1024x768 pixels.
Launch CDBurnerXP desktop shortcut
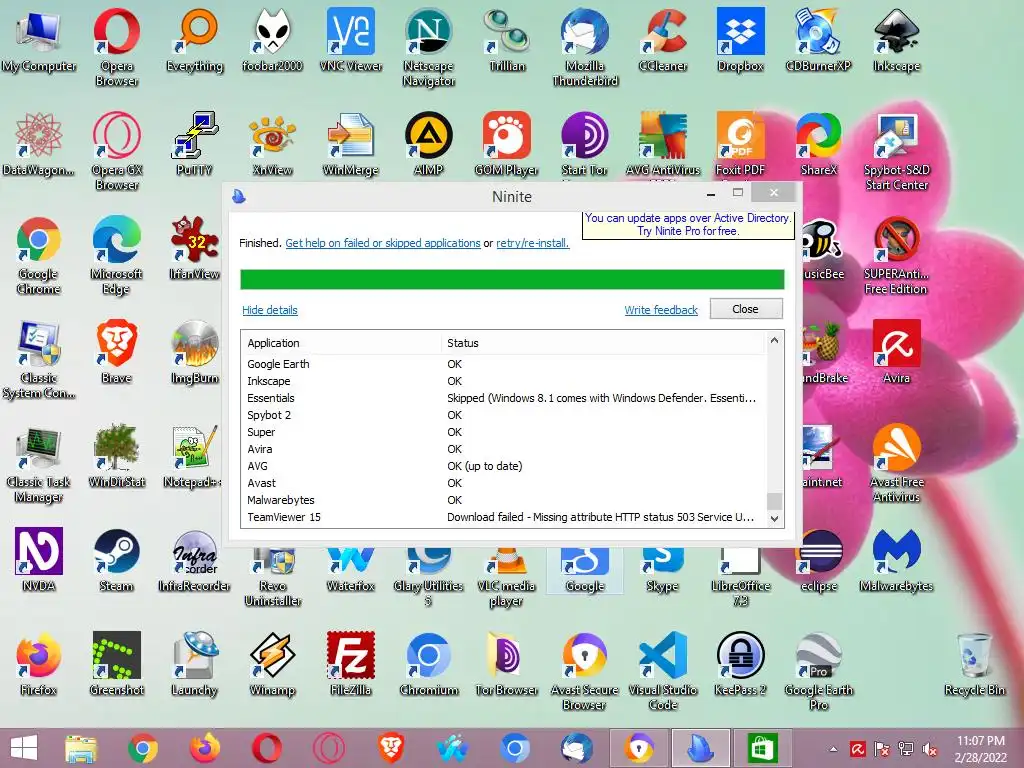tap(818, 40)
